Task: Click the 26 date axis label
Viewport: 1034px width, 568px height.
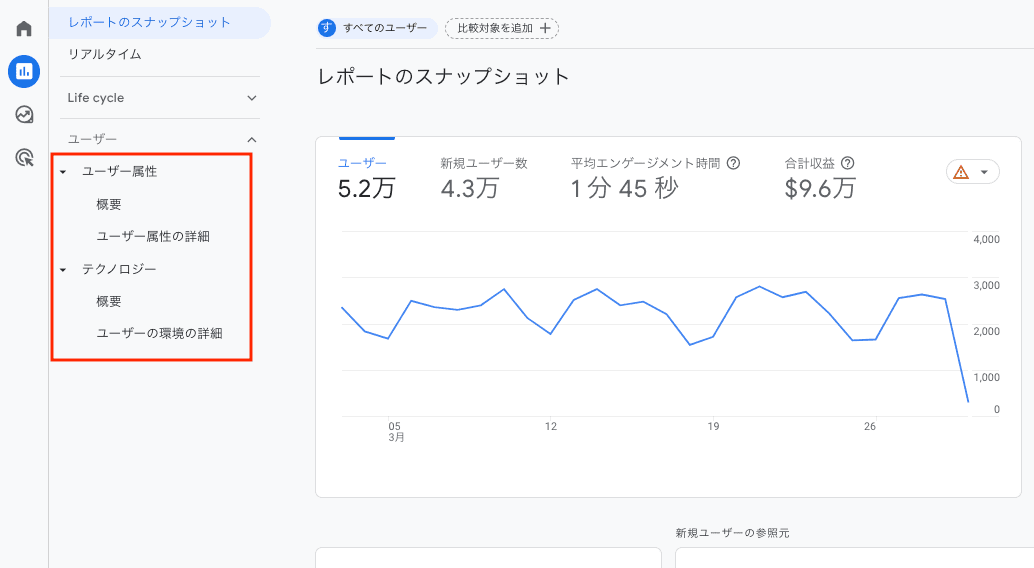Action: tap(870, 426)
